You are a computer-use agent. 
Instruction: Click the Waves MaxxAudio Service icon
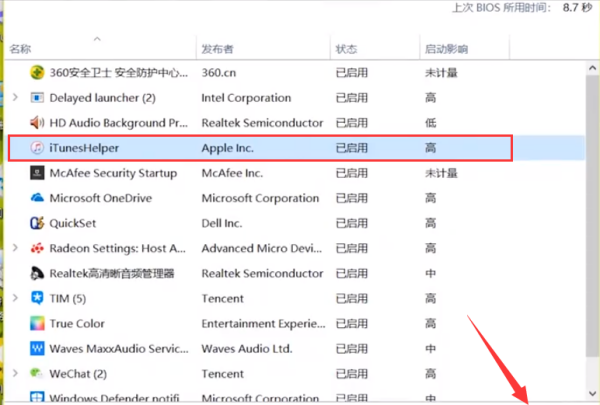(x=37, y=348)
